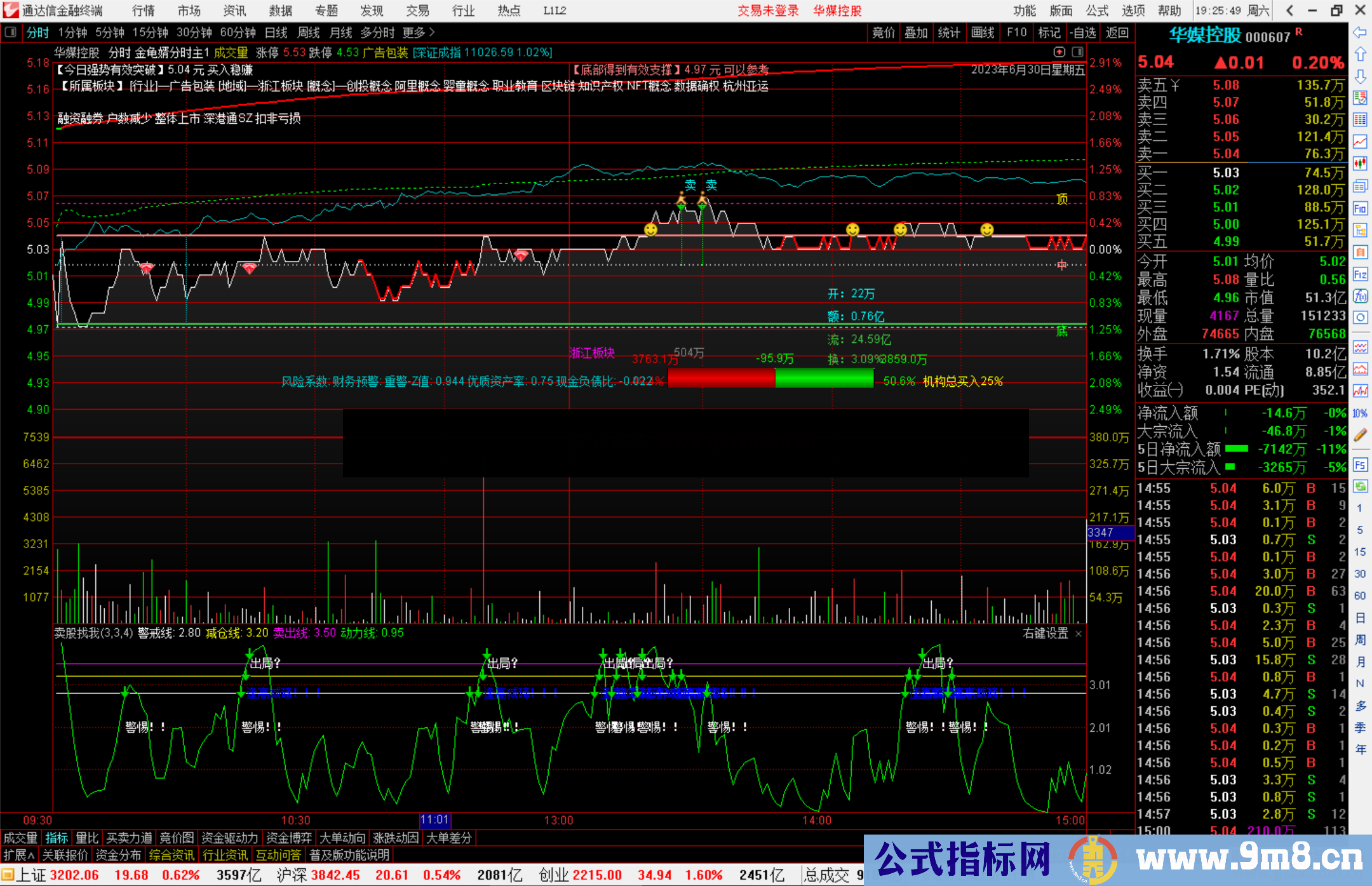
Task: Click the red area-chart sidebar icon
Action: coord(1360,369)
